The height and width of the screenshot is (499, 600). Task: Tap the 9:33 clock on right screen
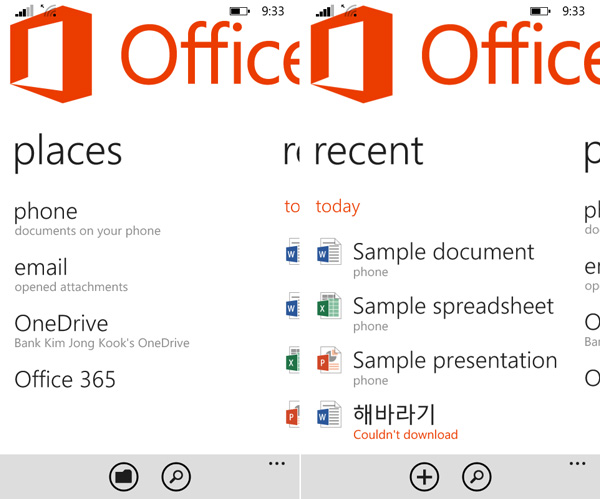tap(574, 11)
